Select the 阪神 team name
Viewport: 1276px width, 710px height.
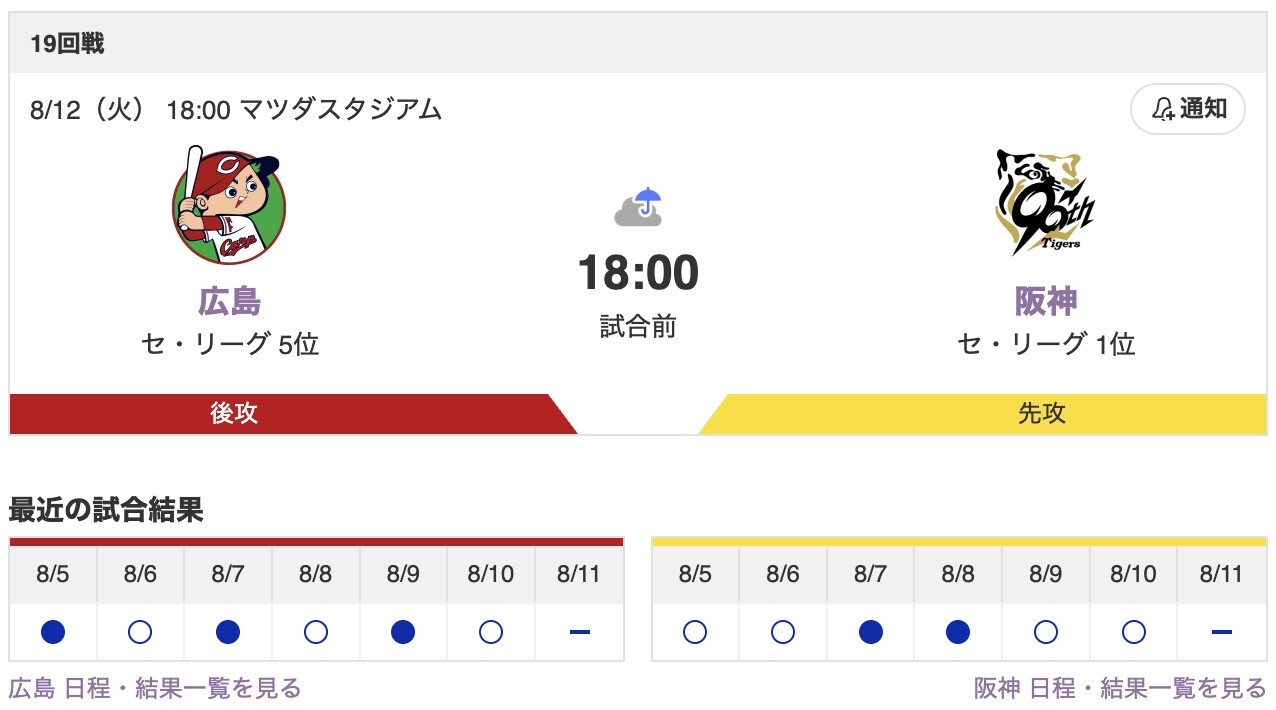1044,301
